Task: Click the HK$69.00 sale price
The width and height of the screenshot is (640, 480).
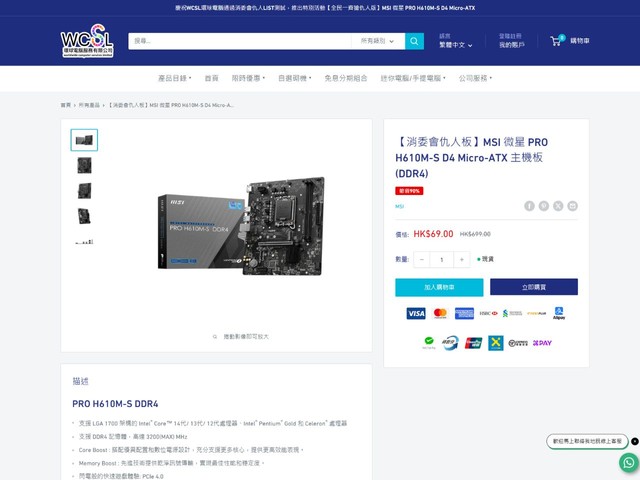Action: (x=433, y=234)
